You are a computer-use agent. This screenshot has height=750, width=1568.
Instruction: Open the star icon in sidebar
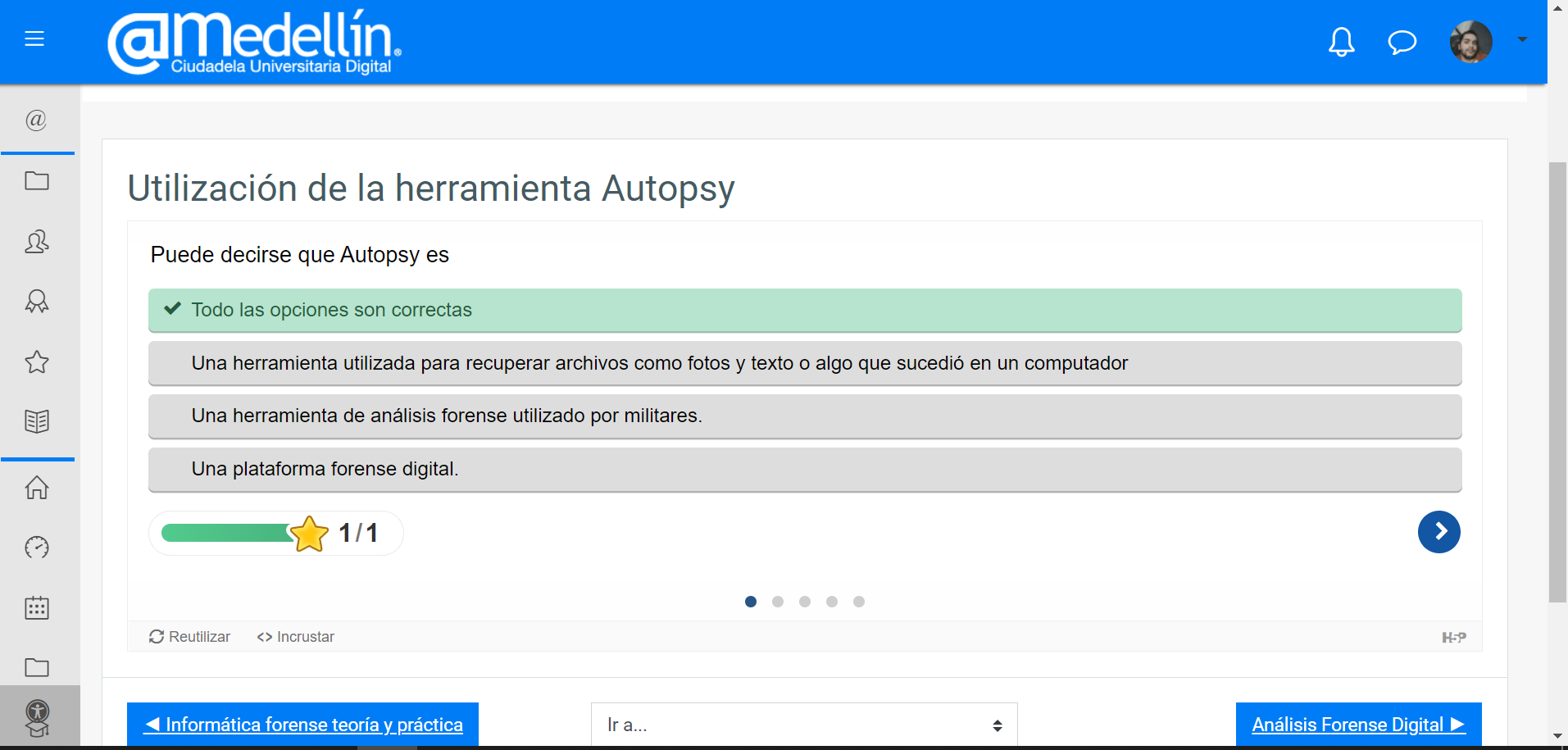tap(37, 361)
